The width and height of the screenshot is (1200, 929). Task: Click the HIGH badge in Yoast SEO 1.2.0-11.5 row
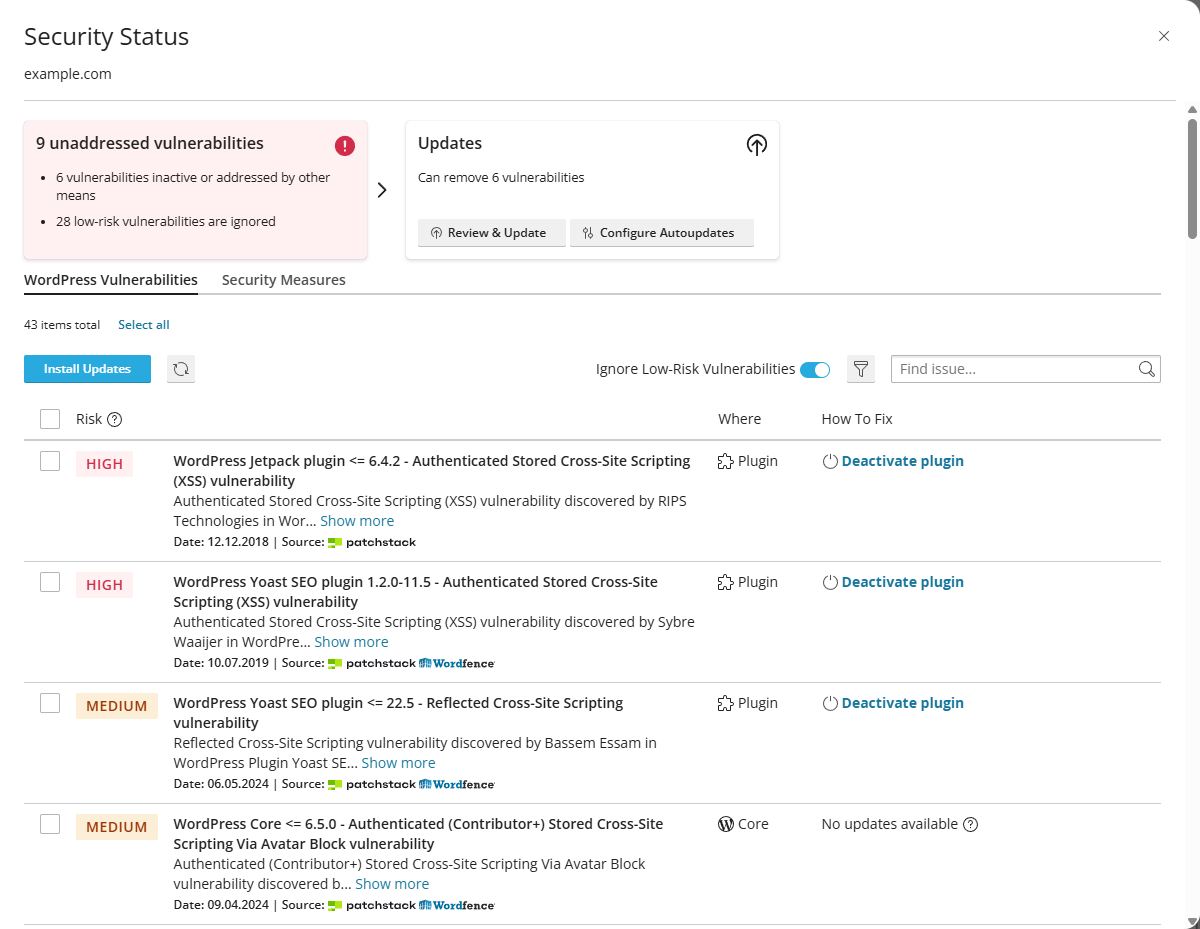104,585
